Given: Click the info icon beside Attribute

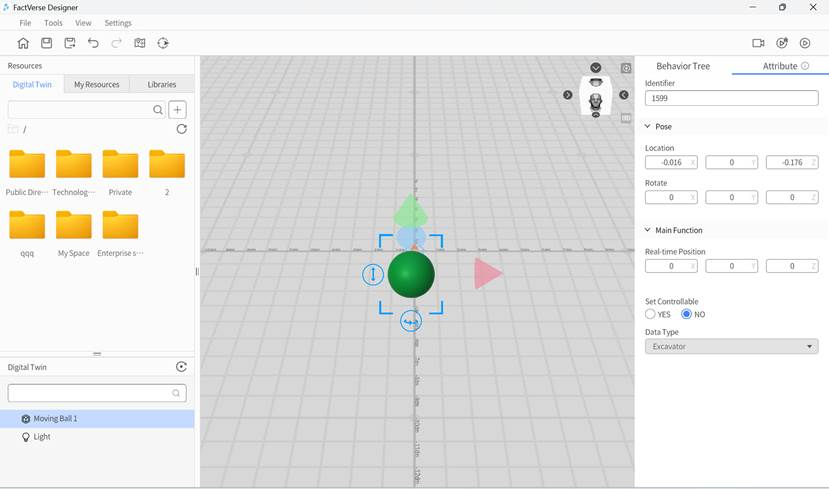Looking at the screenshot, I should (805, 66).
